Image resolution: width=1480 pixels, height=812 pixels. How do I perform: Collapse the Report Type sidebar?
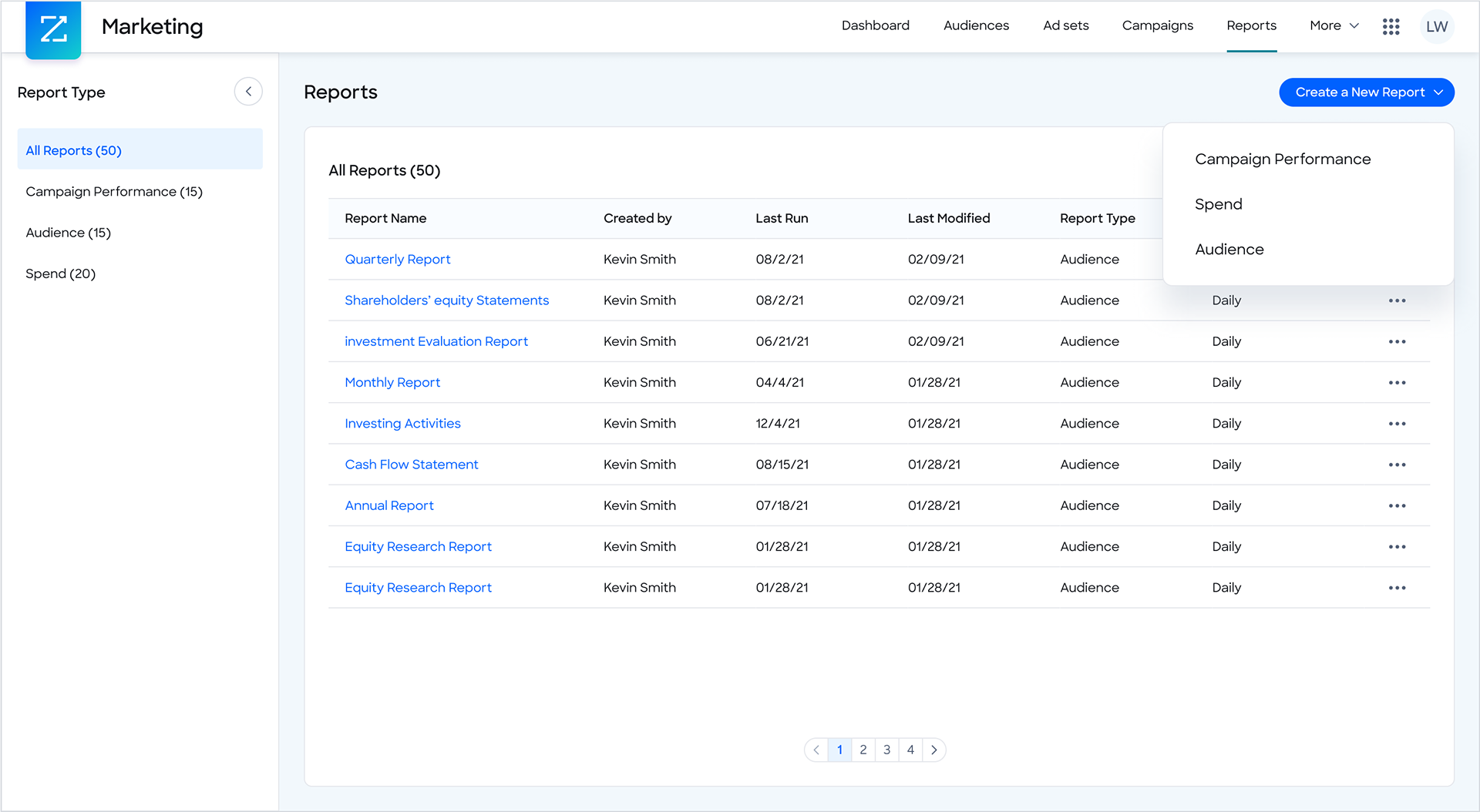click(248, 92)
